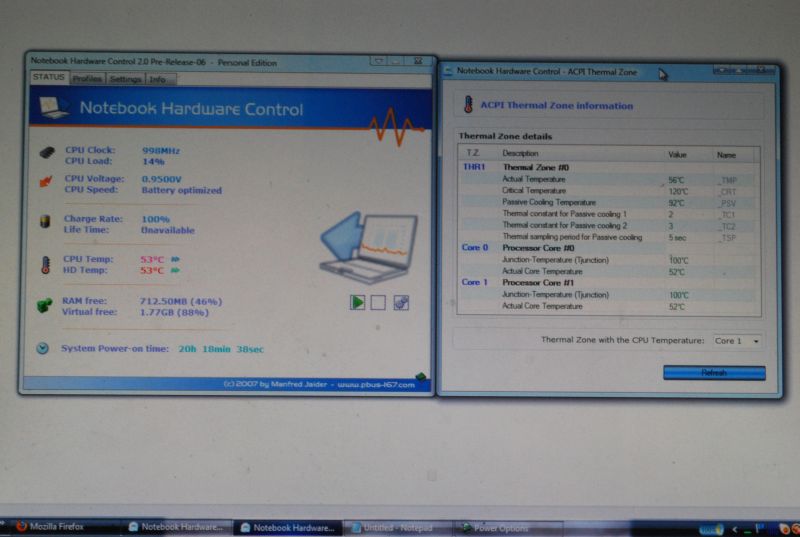Open the www.pbus-167.com link
The height and width of the screenshot is (537, 800).
[x=376, y=385]
